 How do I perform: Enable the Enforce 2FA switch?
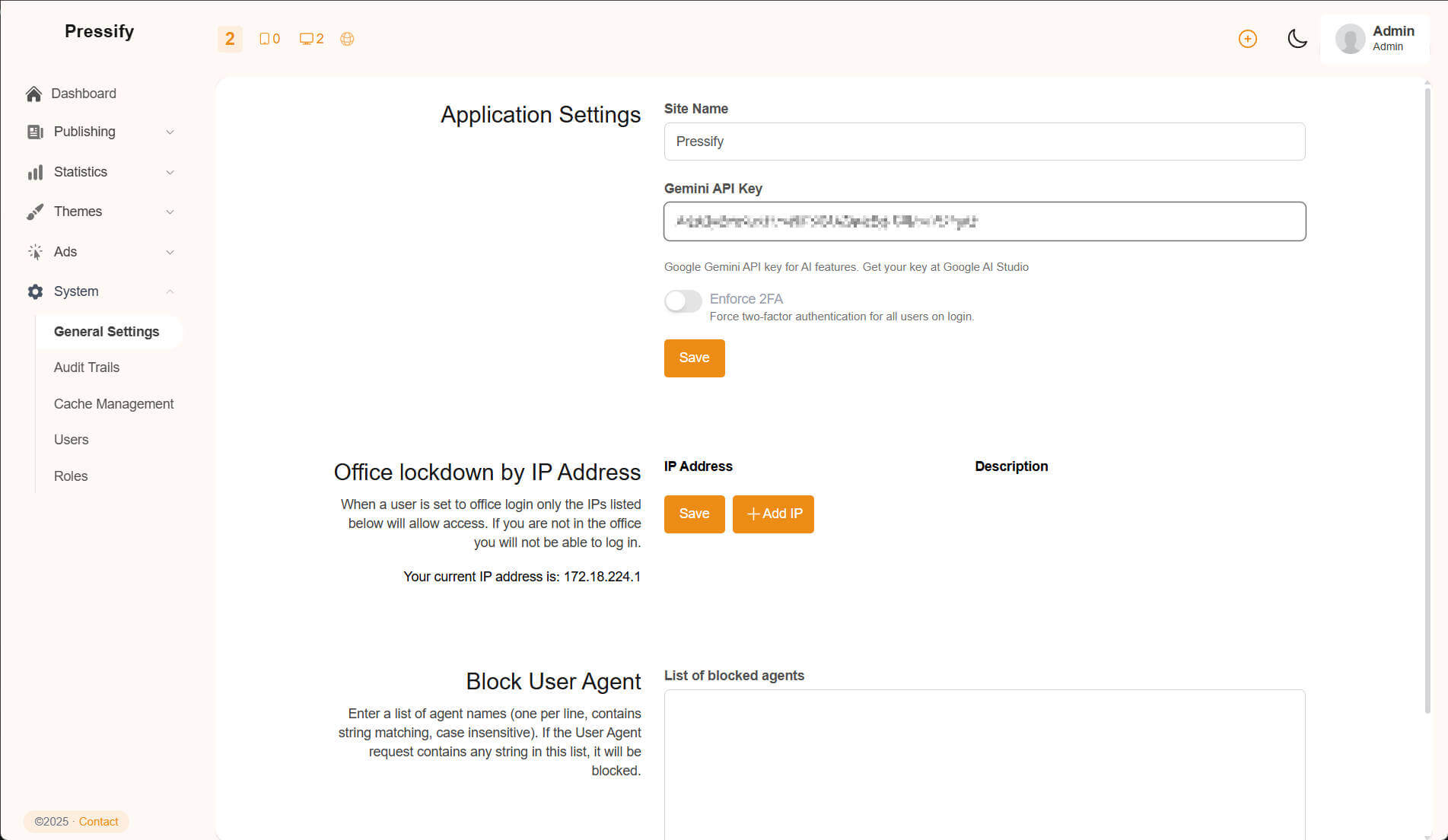click(x=683, y=301)
